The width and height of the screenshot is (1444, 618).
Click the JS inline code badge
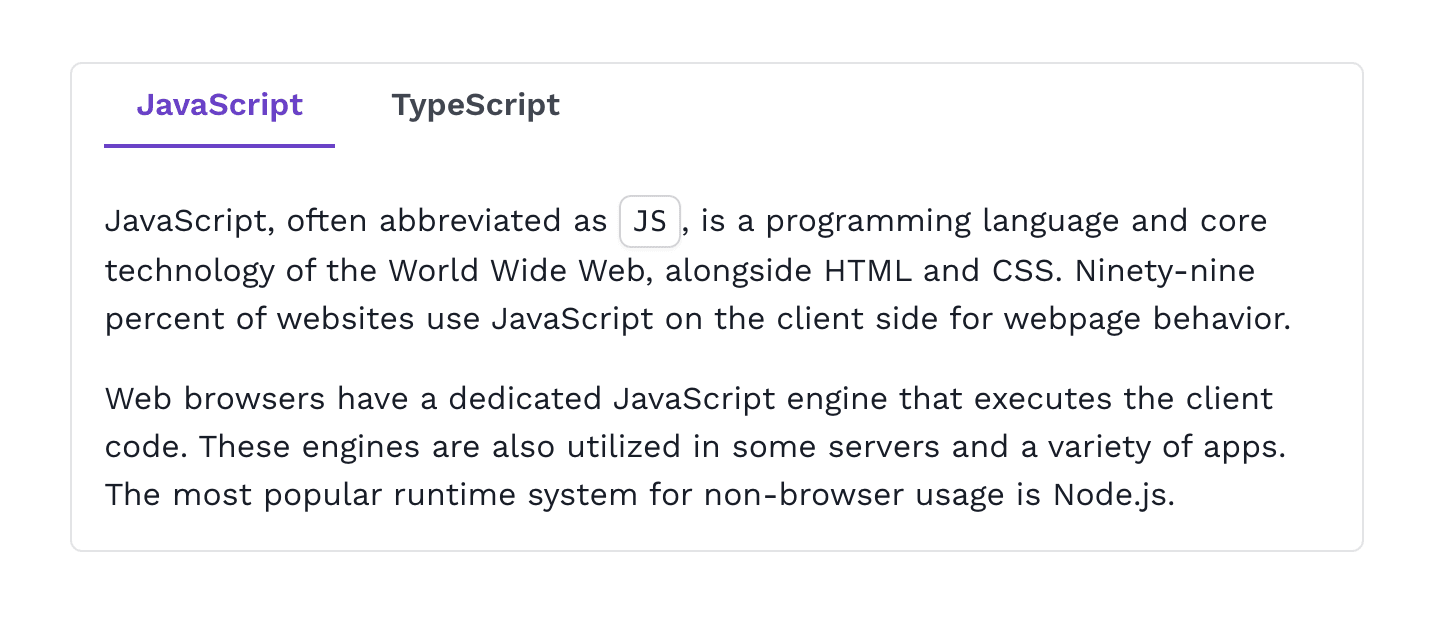(650, 222)
